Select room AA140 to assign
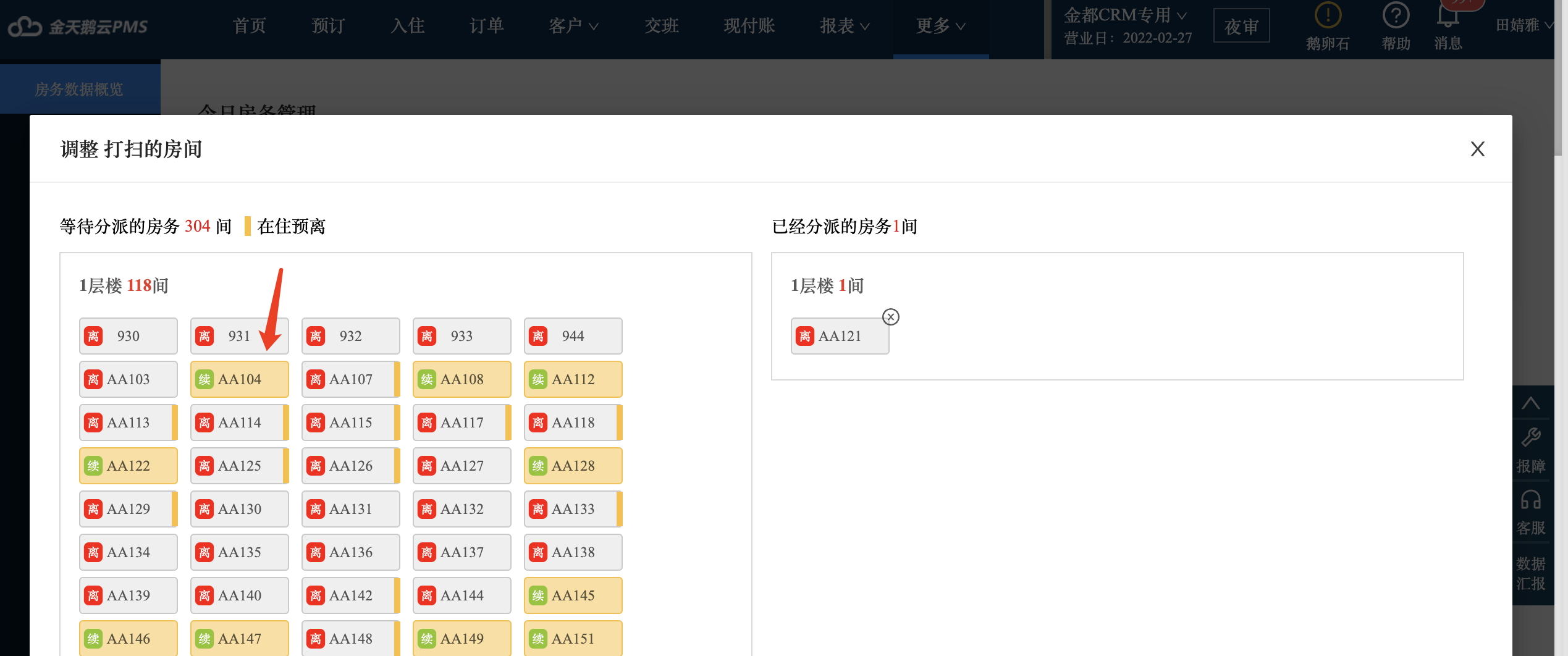 240,595
